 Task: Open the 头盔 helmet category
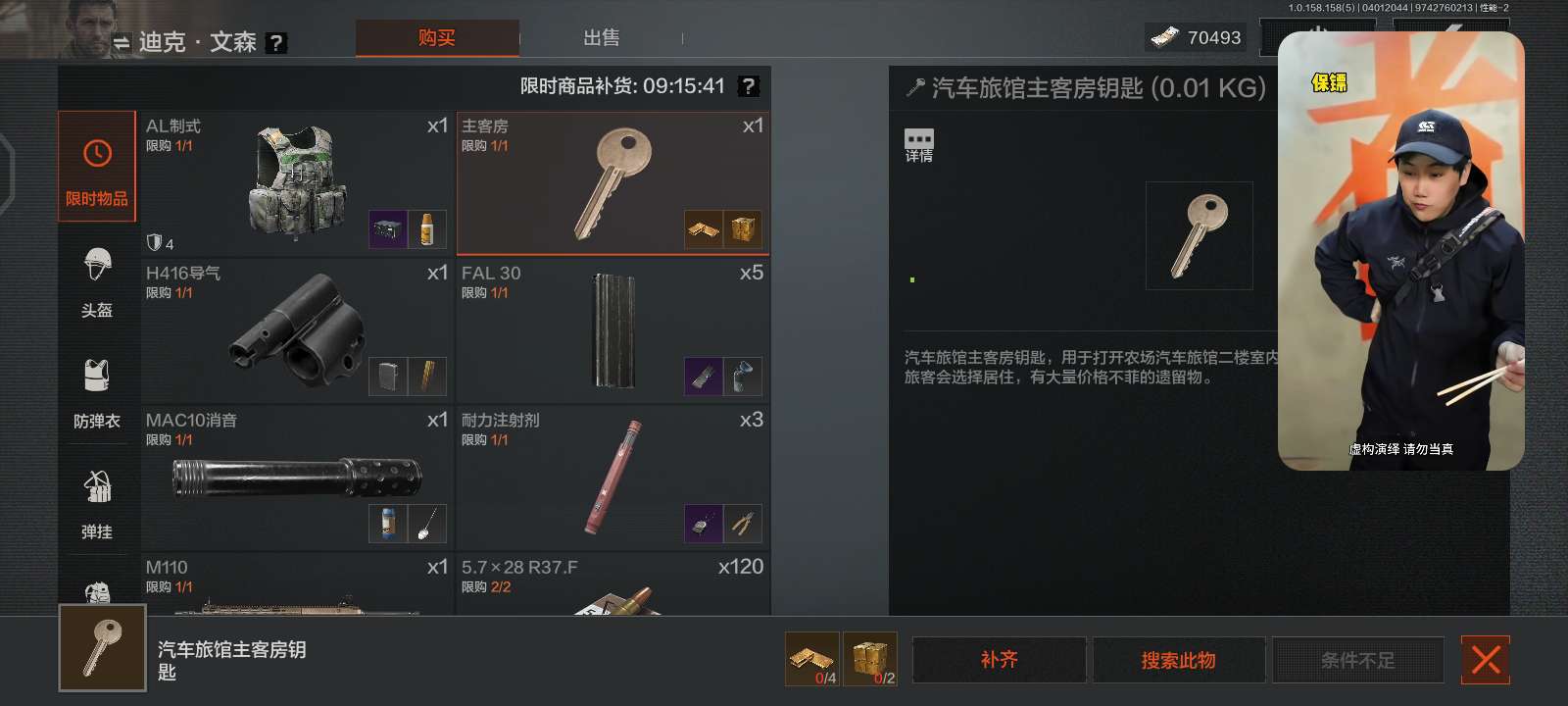click(x=97, y=283)
